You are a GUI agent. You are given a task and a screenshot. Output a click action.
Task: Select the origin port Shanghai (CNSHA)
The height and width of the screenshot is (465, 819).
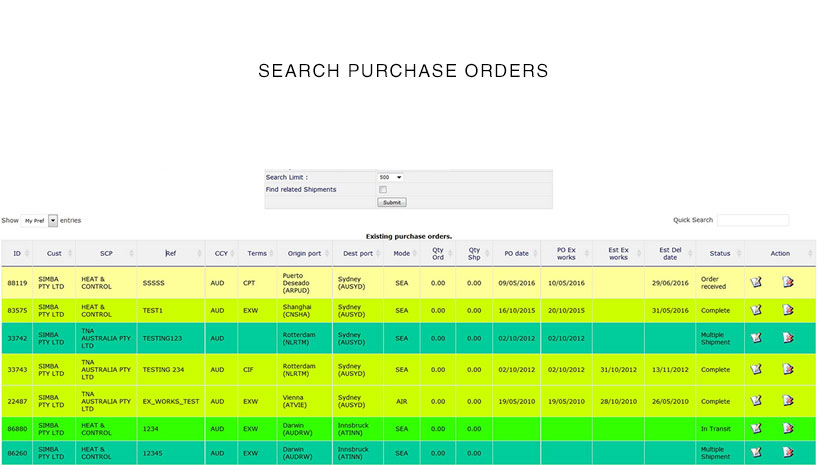(x=305, y=310)
